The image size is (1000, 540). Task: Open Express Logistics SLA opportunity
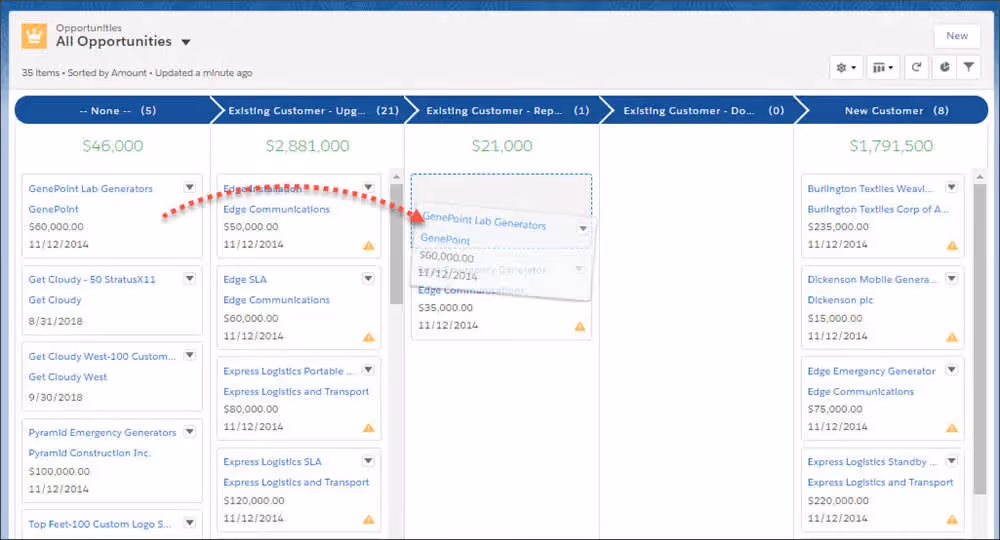tap(272, 462)
